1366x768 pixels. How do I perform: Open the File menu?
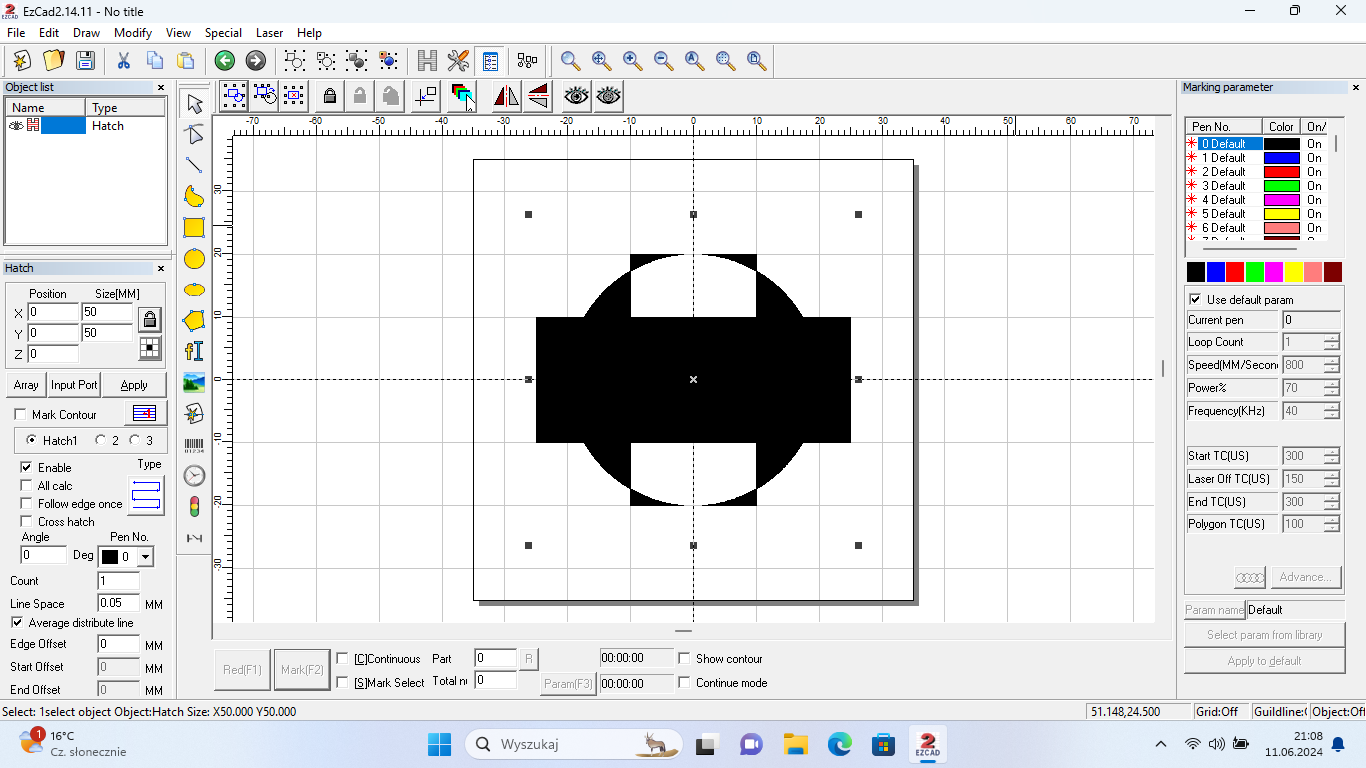pyautogui.click(x=16, y=33)
